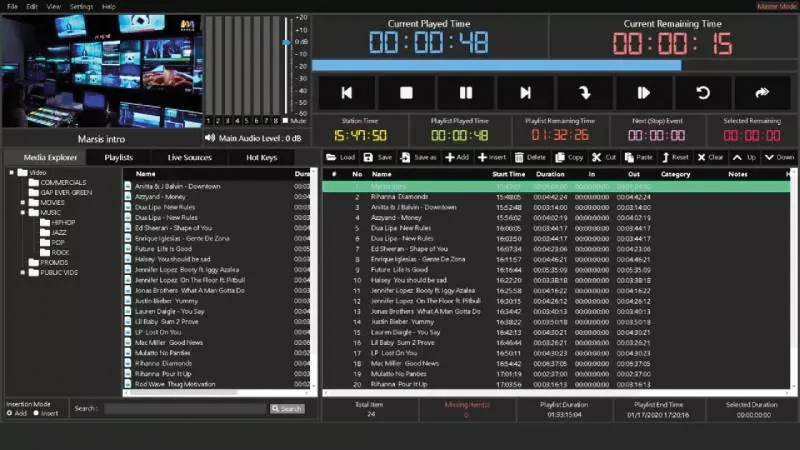Jump to previous clip with skip-back button

tap(347, 93)
